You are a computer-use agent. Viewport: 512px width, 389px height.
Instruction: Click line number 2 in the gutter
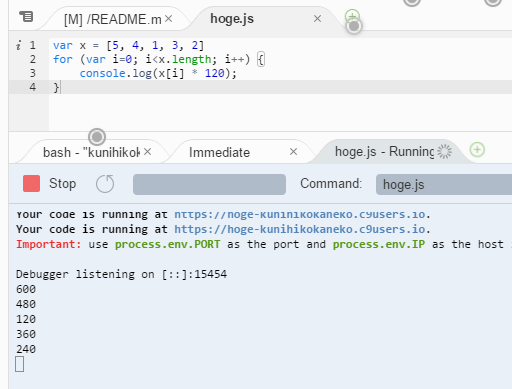(x=32, y=59)
